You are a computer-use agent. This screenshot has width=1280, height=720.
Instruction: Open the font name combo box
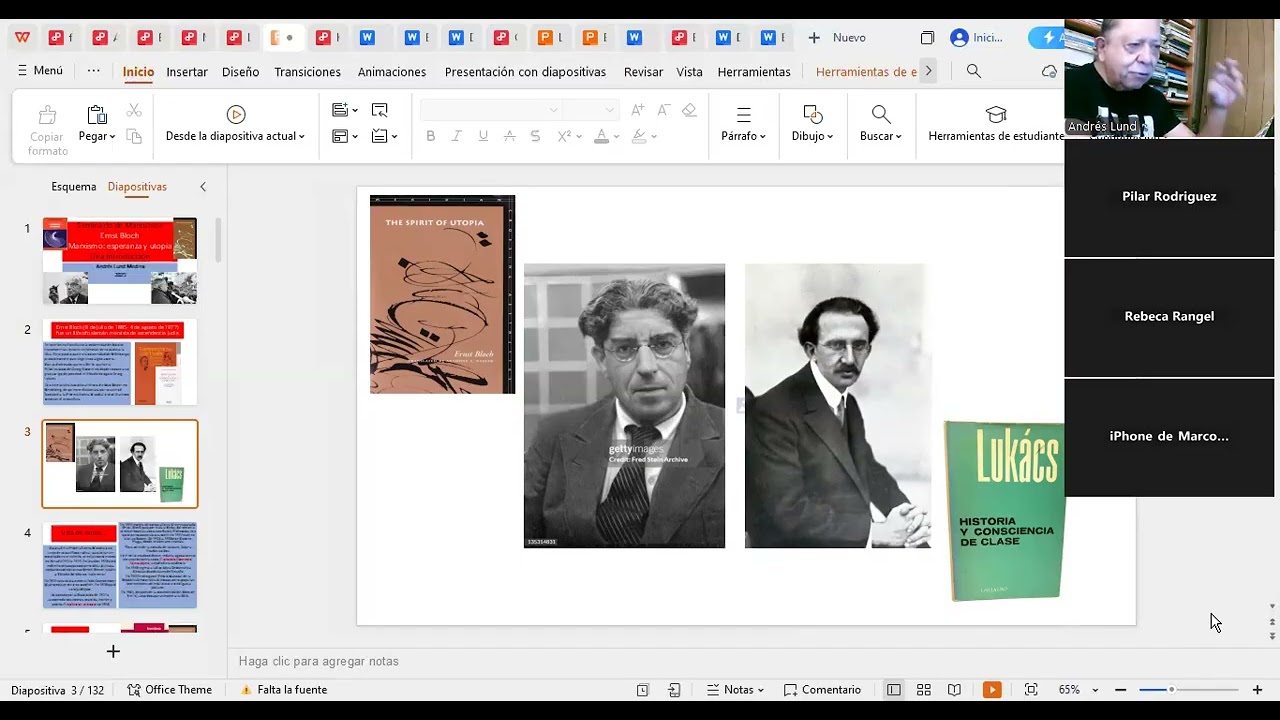(491, 110)
